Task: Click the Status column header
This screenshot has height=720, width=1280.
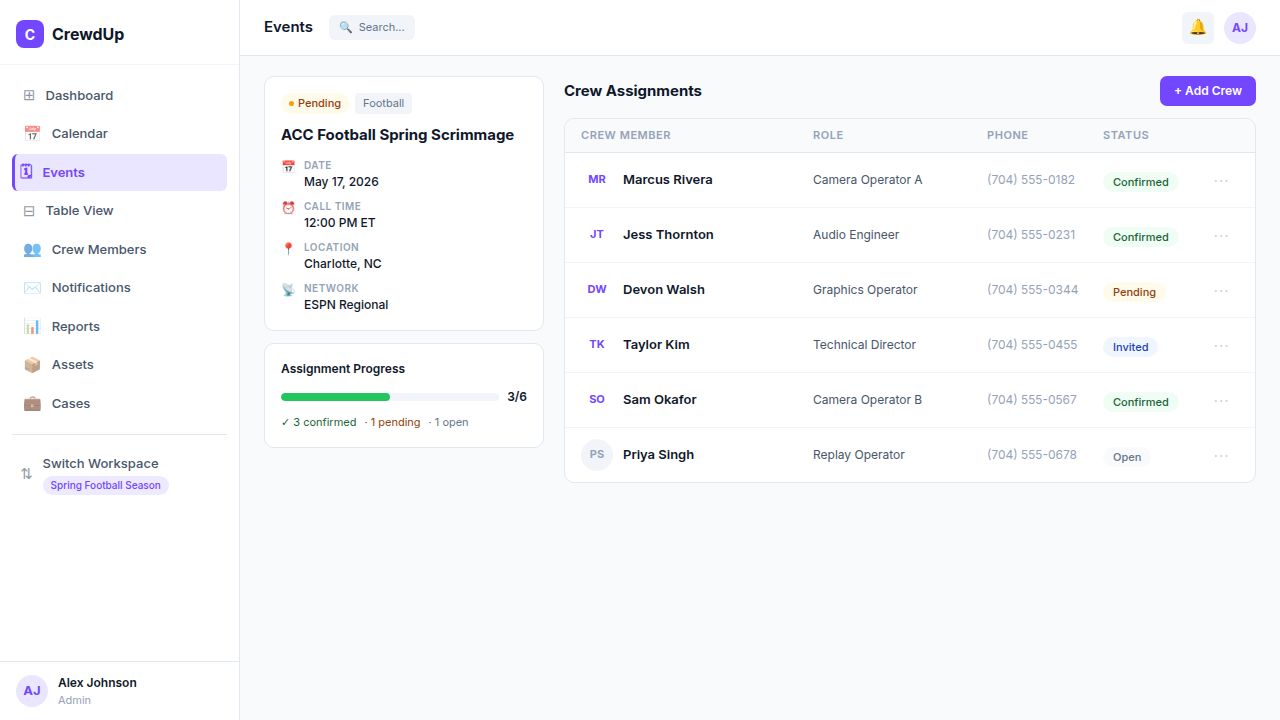Action: pyautogui.click(x=1126, y=136)
